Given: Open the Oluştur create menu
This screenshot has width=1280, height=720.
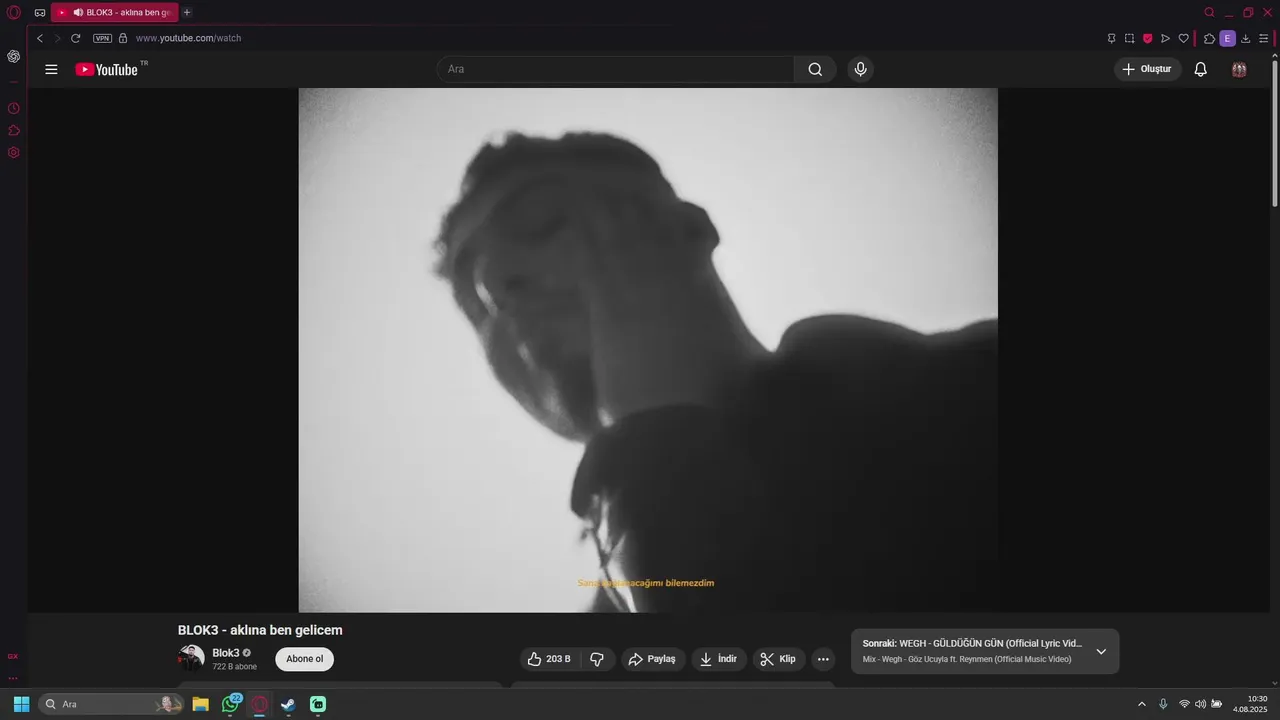Looking at the screenshot, I should (x=1148, y=69).
